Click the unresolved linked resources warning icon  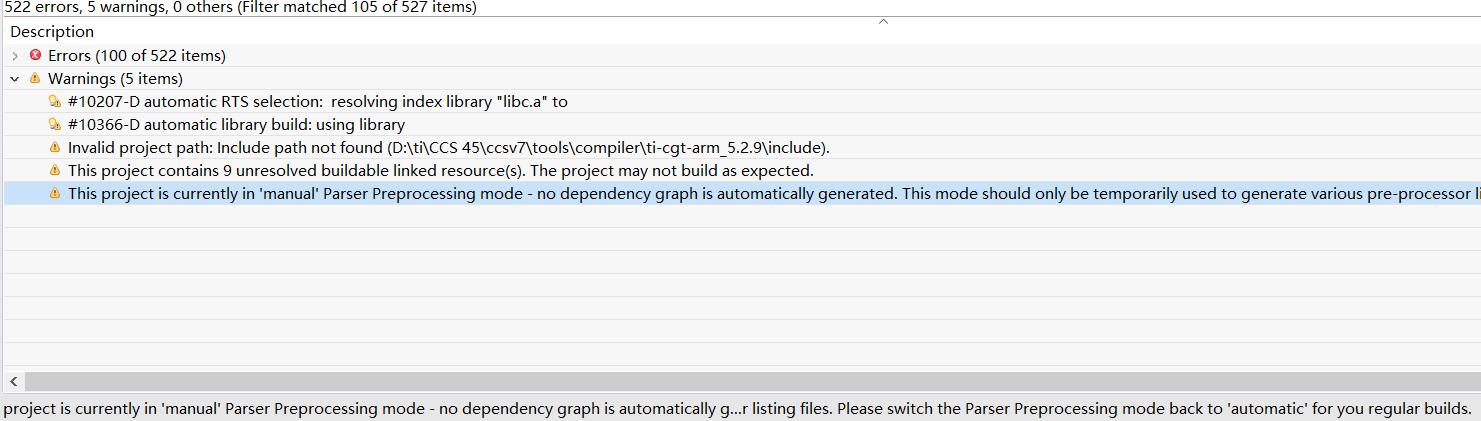point(55,170)
